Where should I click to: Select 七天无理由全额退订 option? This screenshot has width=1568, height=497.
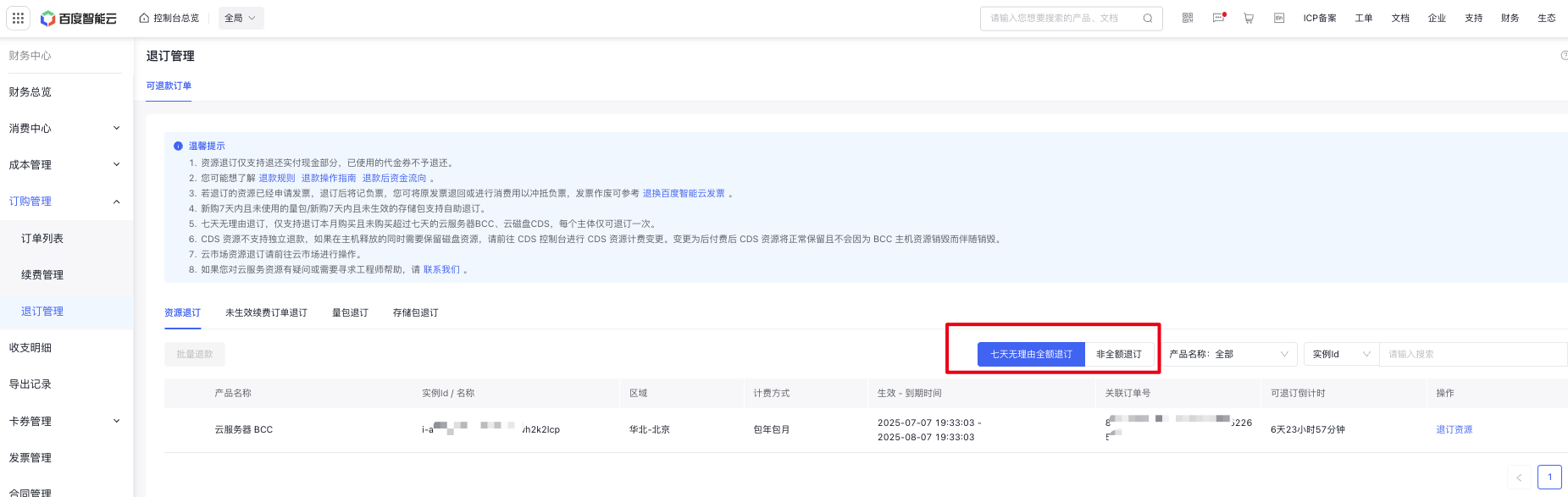tap(1031, 354)
